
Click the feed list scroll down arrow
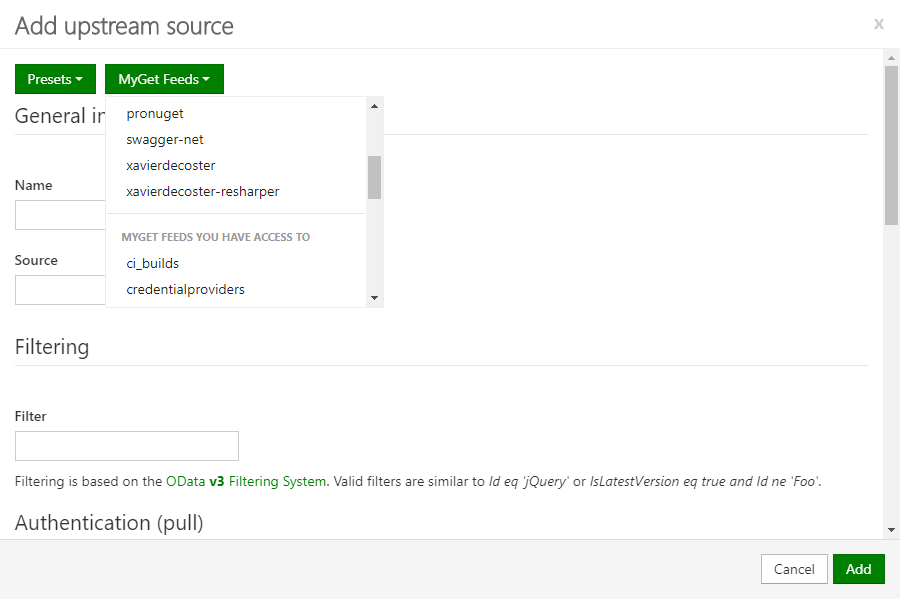[x=374, y=297]
